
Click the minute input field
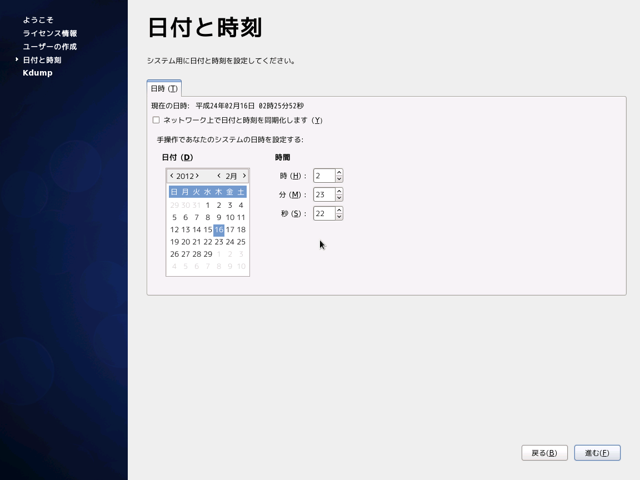click(x=324, y=194)
